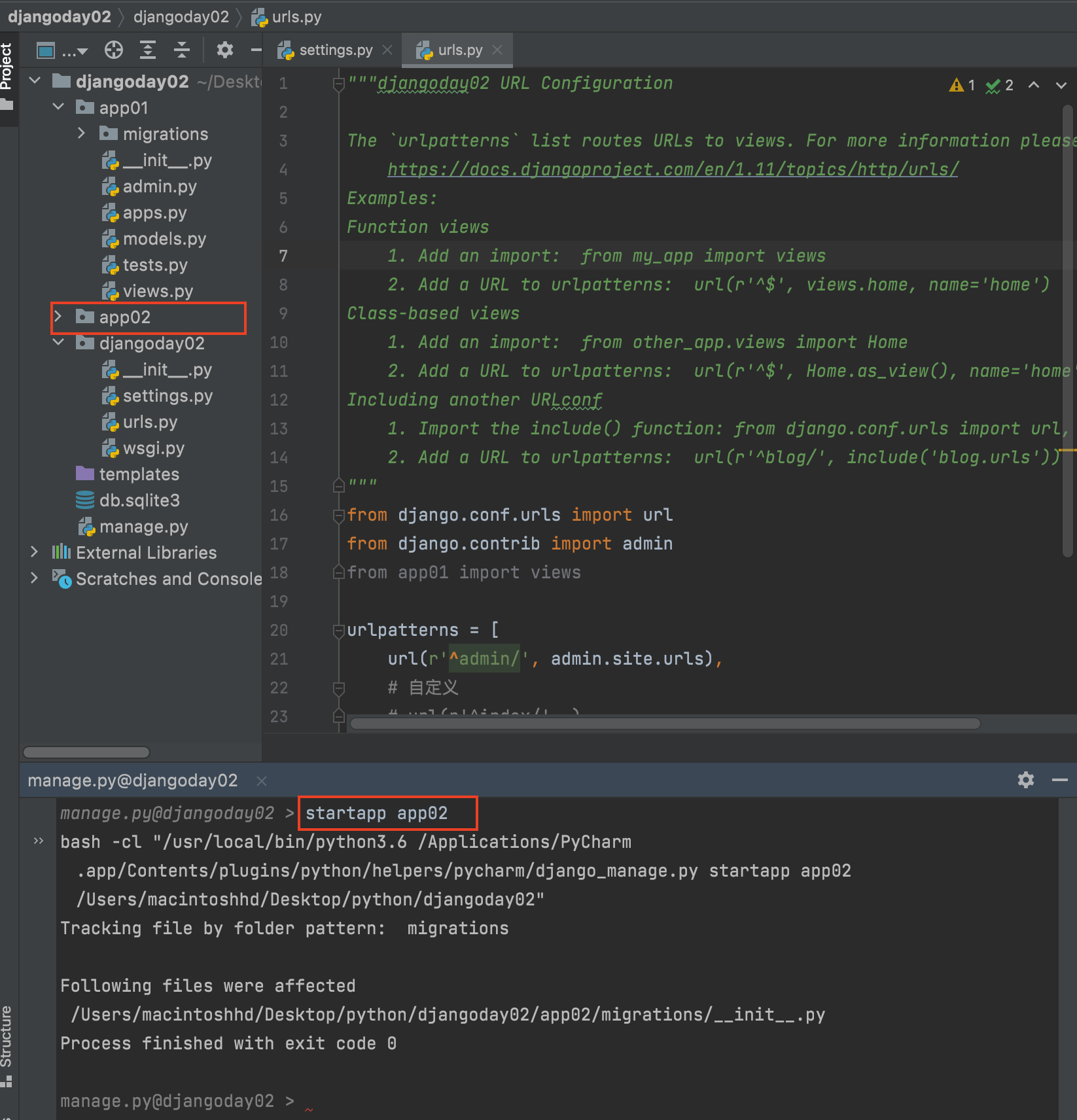
Task: Click the console double-chevron expand icon
Action: 39,841
